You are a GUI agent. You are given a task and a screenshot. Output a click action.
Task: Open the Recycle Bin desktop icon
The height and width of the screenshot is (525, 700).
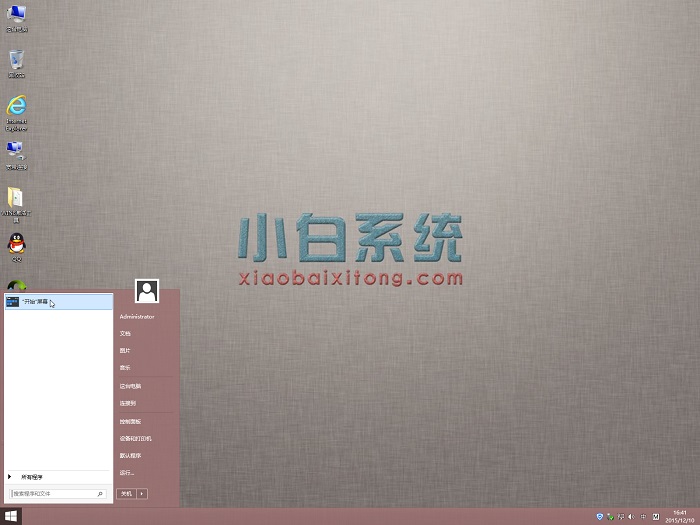pos(16,61)
